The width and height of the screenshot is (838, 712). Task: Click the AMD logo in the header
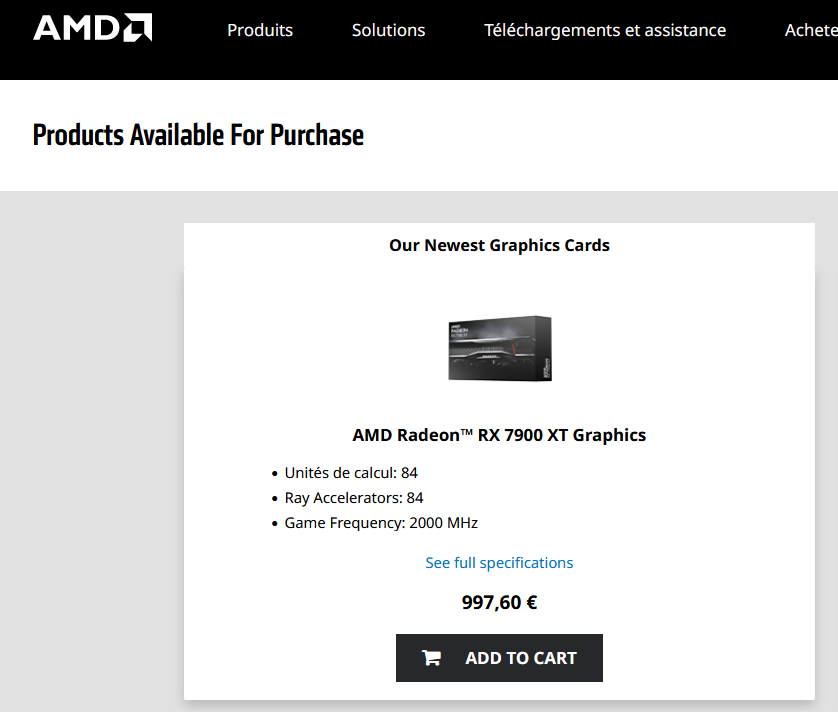click(x=92, y=28)
